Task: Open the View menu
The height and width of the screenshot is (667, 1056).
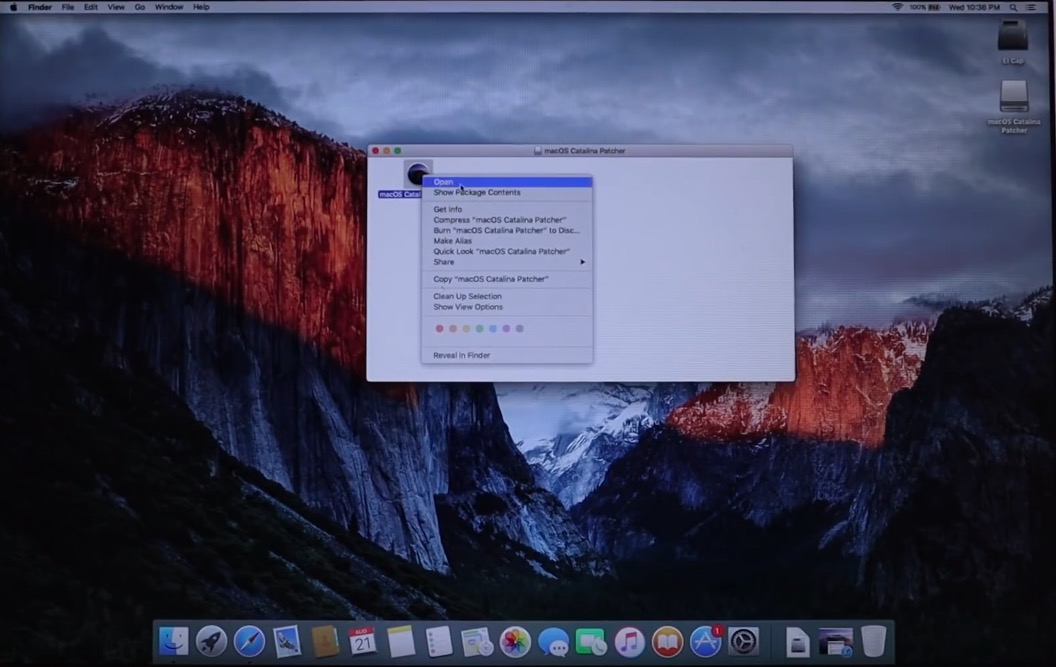Action: 116,7
